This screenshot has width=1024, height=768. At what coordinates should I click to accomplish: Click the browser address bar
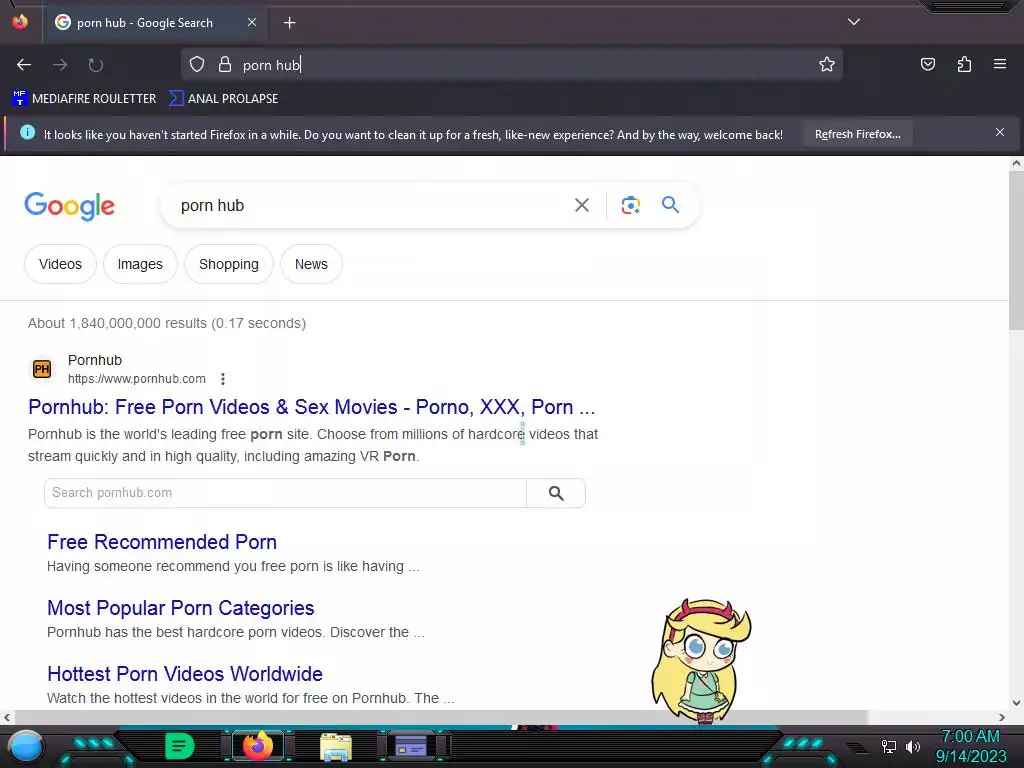pyautogui.click(x=511, y=65)
